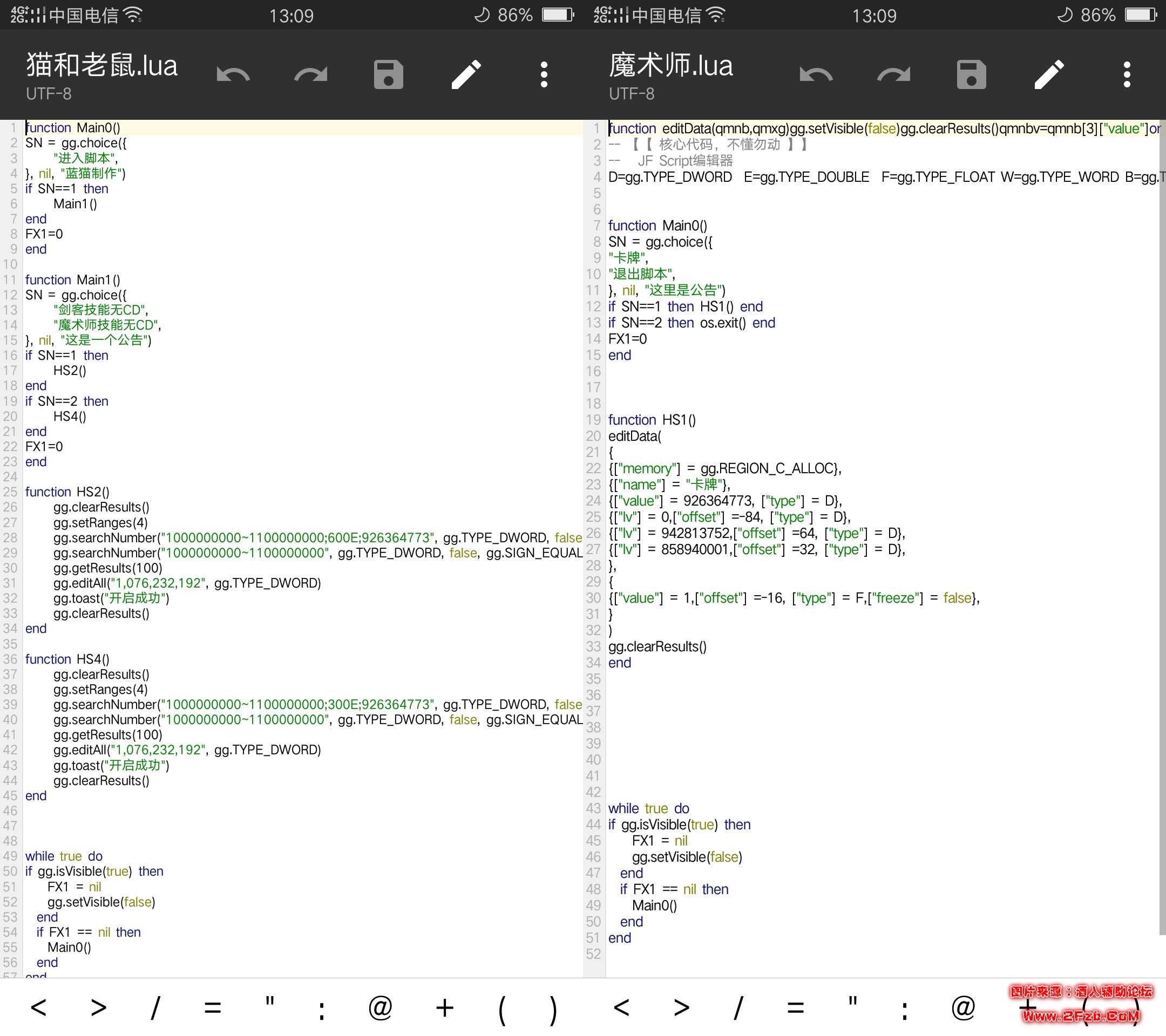Insert the ( symbol in left editor
The height and width of the screenshot is (1036, 1166).
pyautogui.click(x=502, y=1011)
